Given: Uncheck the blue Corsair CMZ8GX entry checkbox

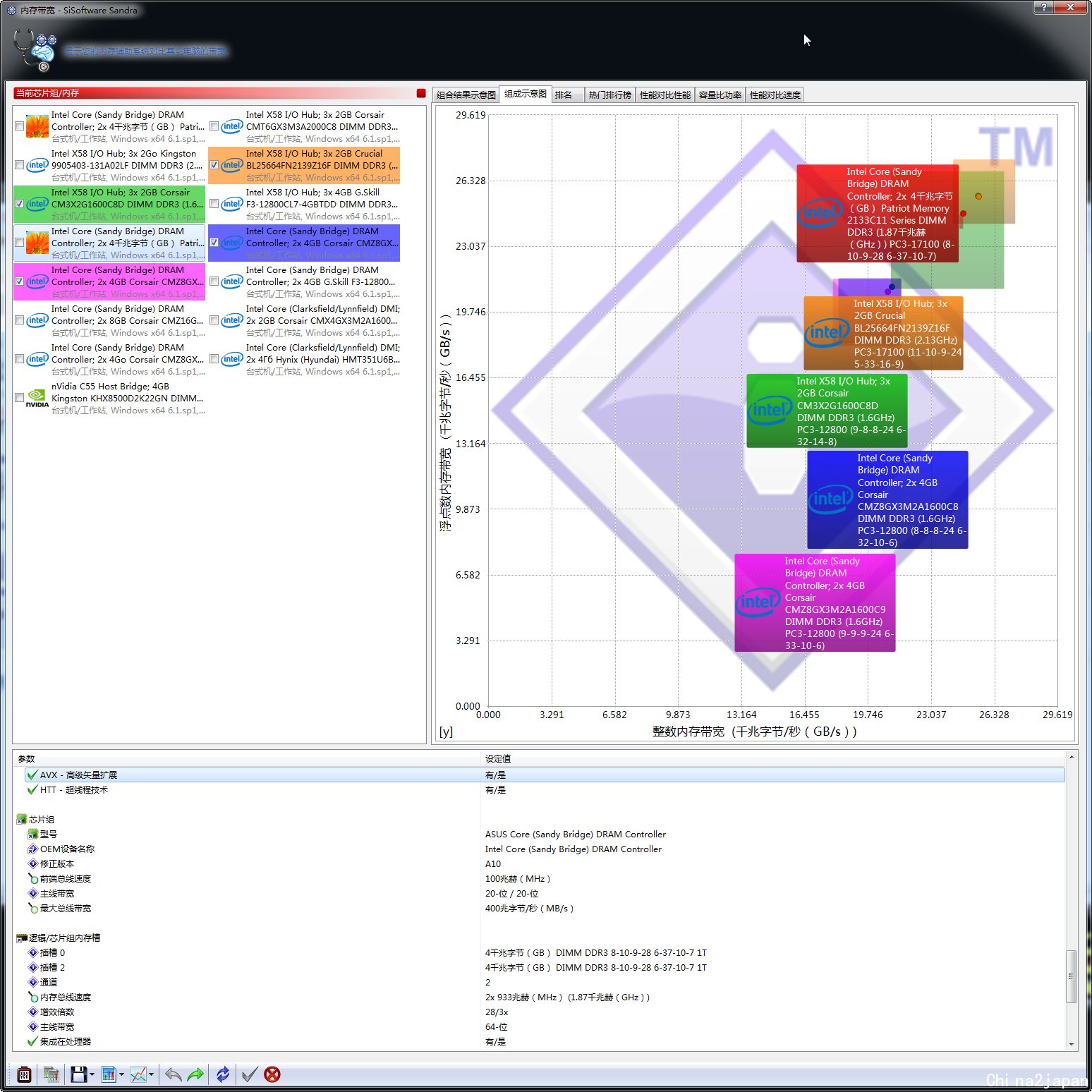Looking at the screenshot, I should point(214,243).
